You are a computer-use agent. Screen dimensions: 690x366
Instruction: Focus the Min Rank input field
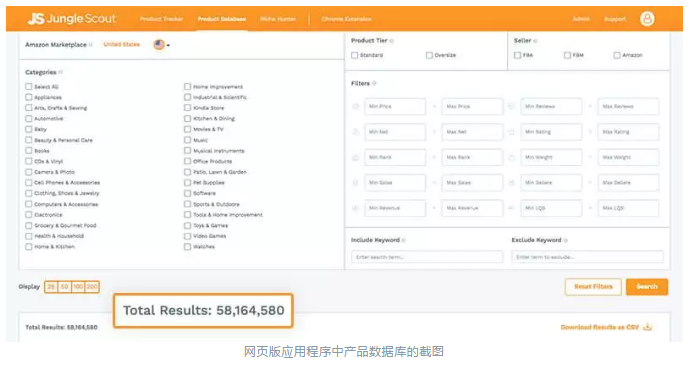pyautogui.click(x=395, y=157)
